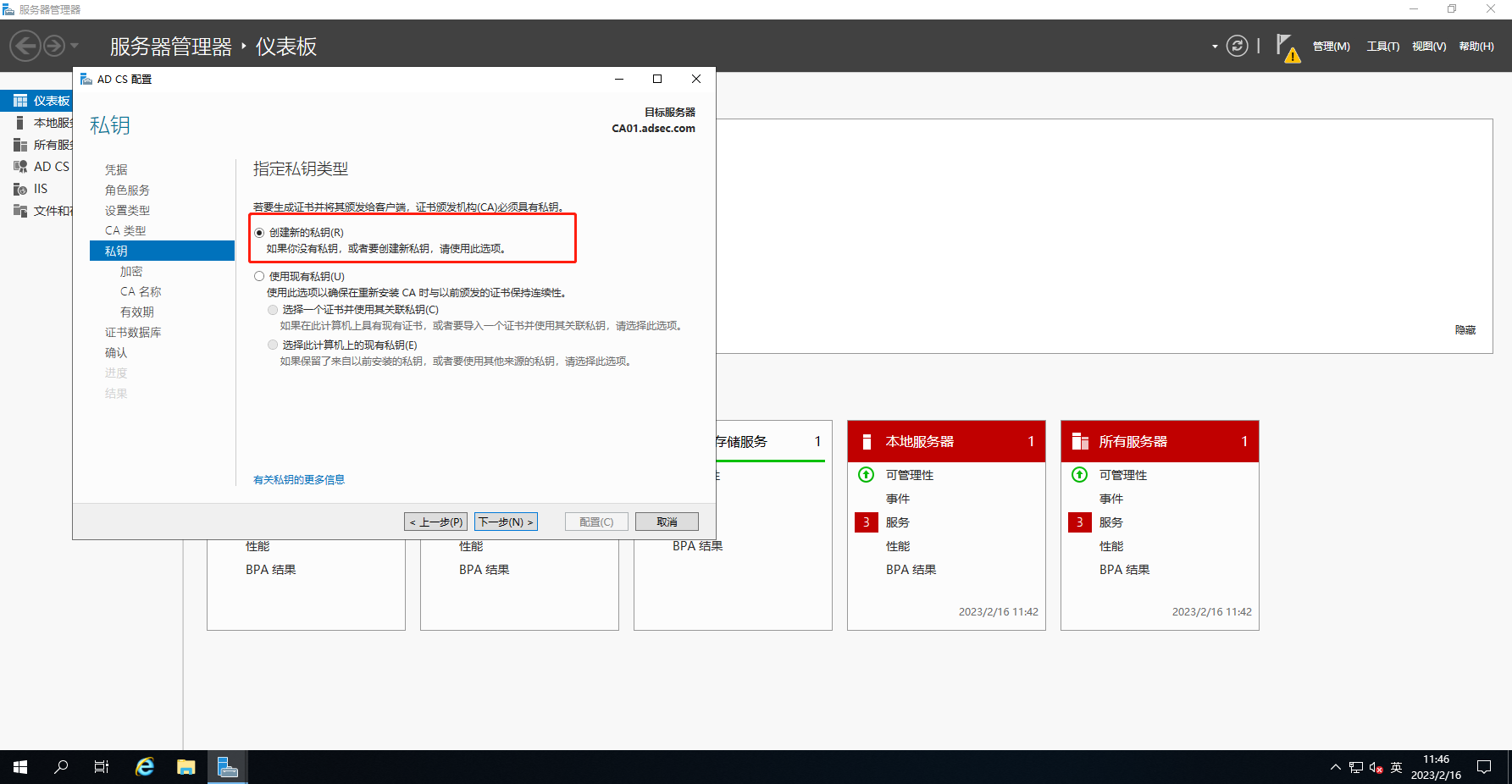Open 有关私钥的更多信息 link

pyautogui.click(x=299, y=480)
